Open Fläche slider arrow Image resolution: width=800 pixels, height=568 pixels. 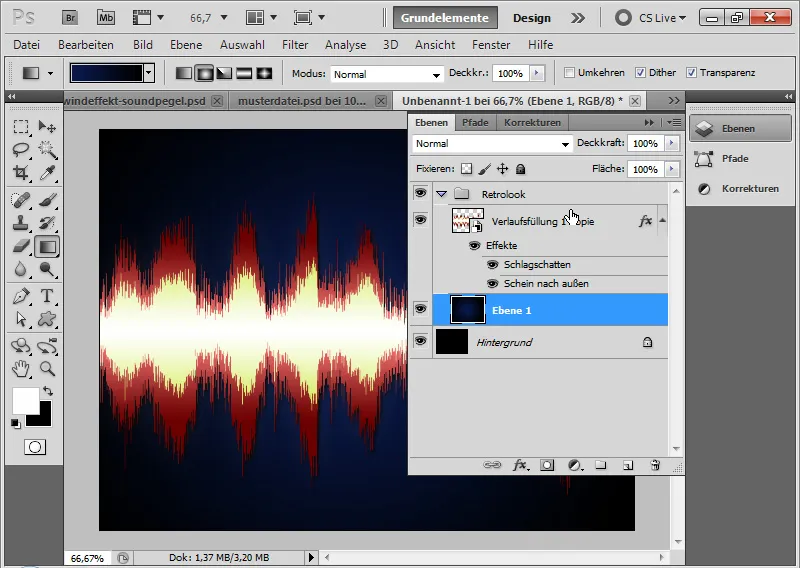tap(671, 169)
